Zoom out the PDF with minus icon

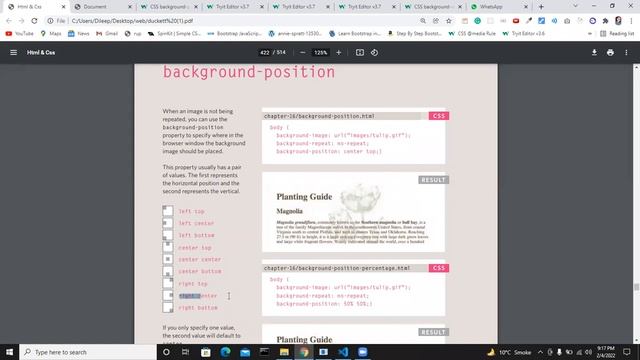(302, 53)
